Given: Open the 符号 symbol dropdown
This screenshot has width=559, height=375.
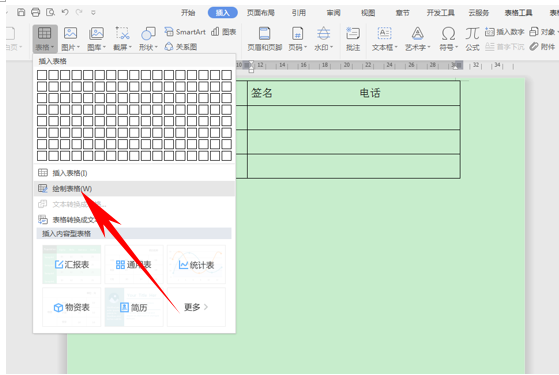Looking at the screenshot, I should [448, 38].
